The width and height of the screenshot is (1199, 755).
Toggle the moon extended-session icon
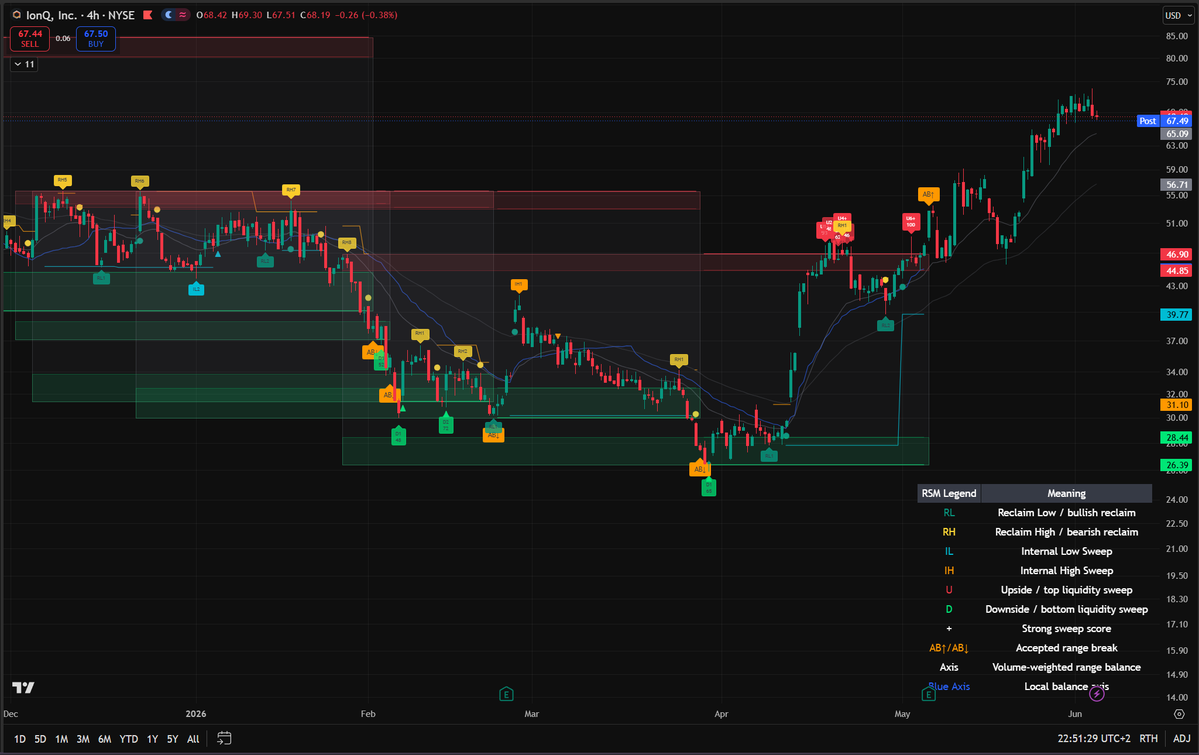pyautogui.click(x=168, y=15)
